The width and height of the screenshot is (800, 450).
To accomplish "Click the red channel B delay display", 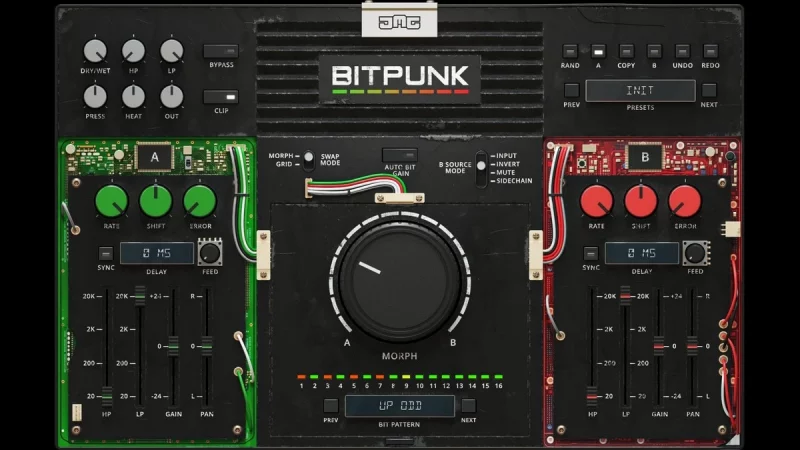I will click(641, 253).
